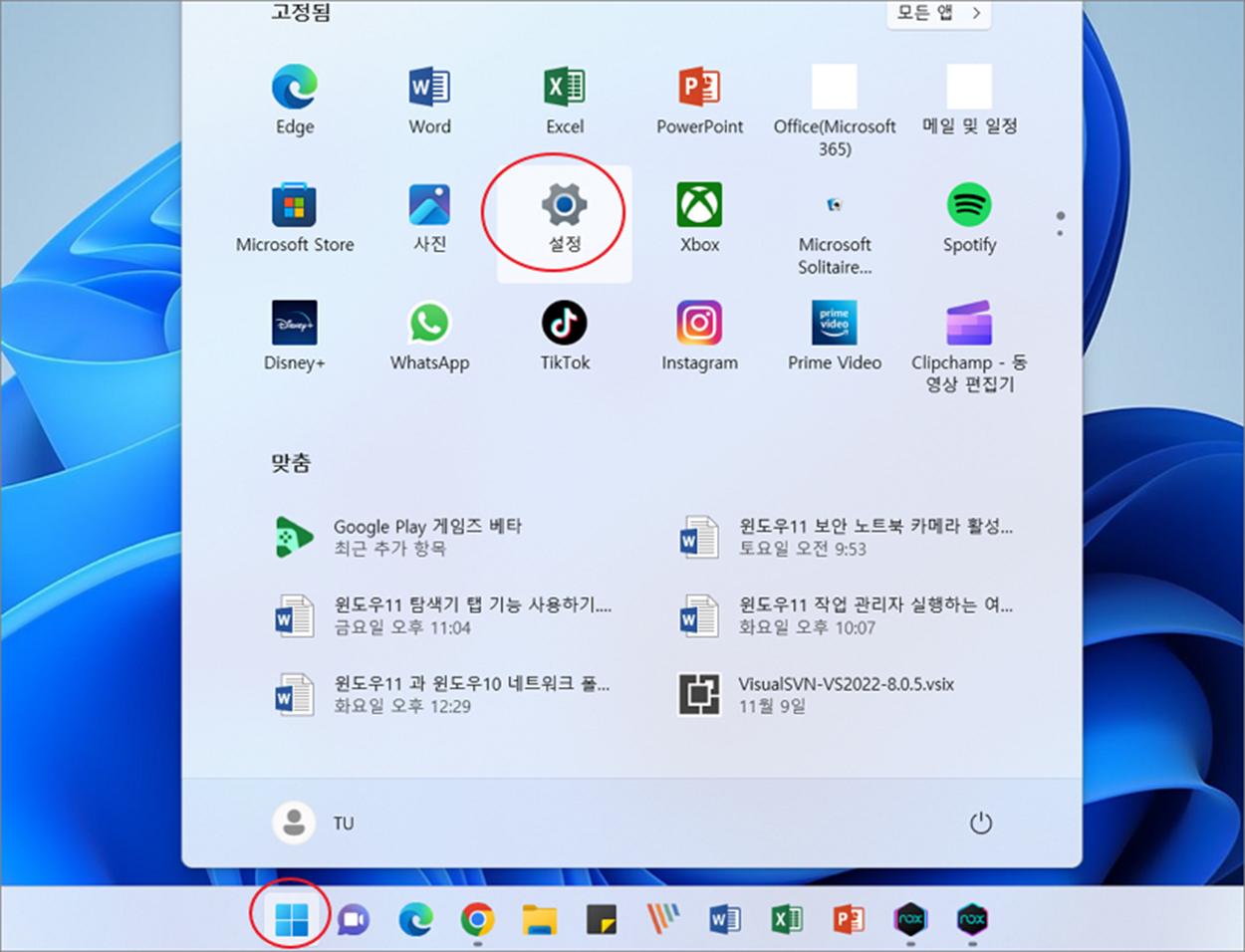Click the power button in Start menu
Image resolution: width=1245 pixels, height=952 pixels.
click(x=981, y=823)
